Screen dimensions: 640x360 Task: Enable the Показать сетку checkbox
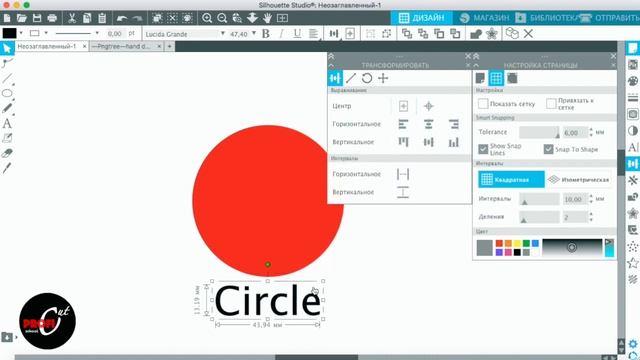[x=483, y=104]
